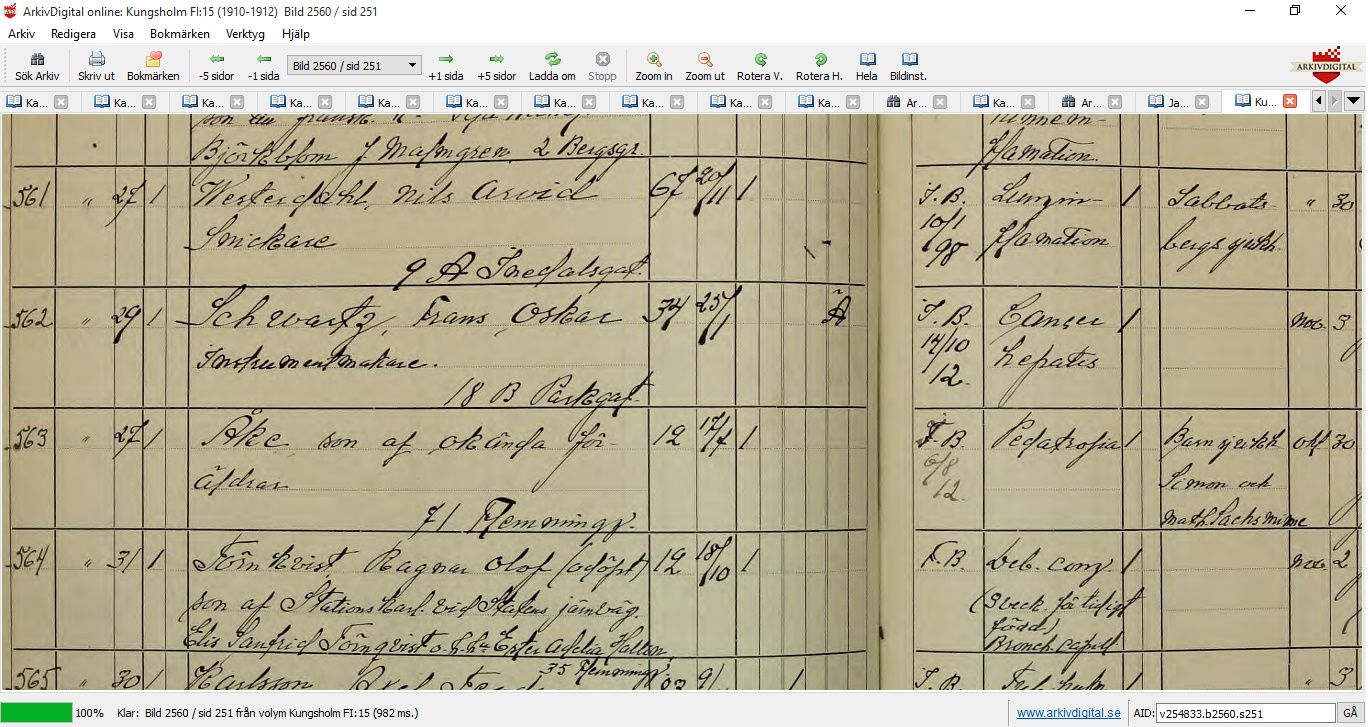Open the Bokmärken menu in the menu bar
This screenshot has width=1368, height=727.
tap(180, 34)
